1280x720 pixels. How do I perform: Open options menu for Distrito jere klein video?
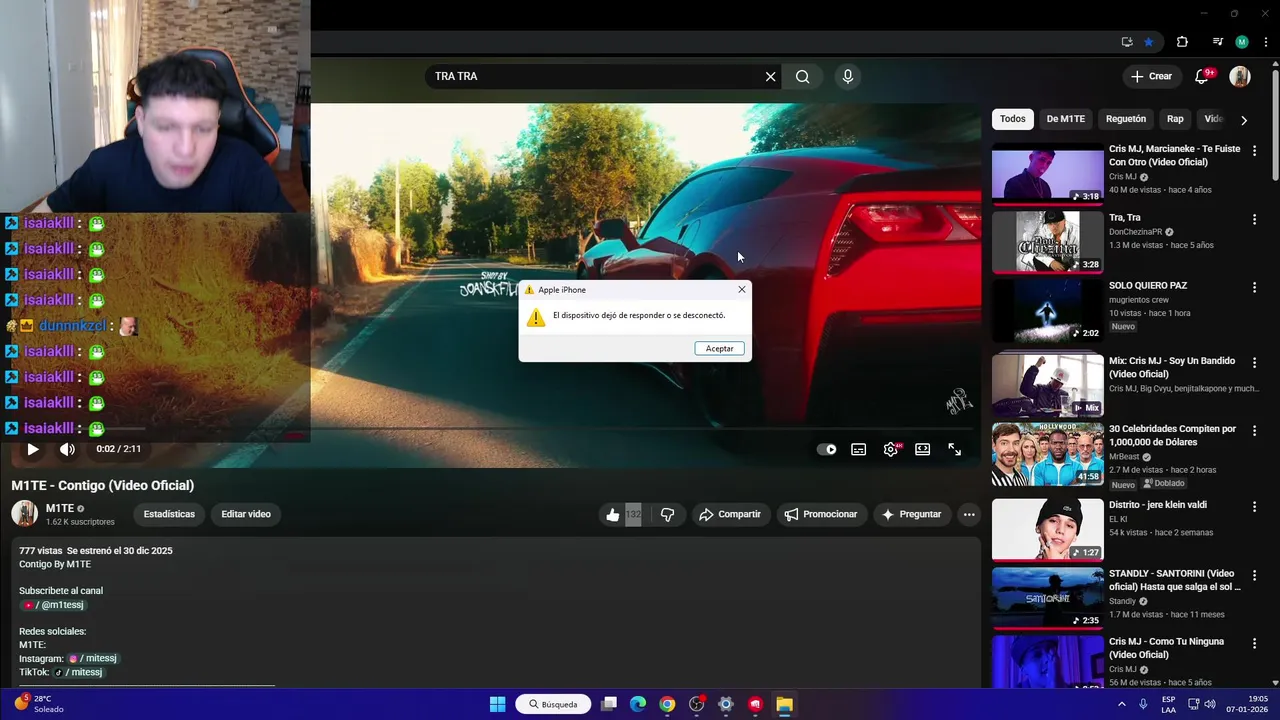pyautogui.click(x=1254, y=507)
